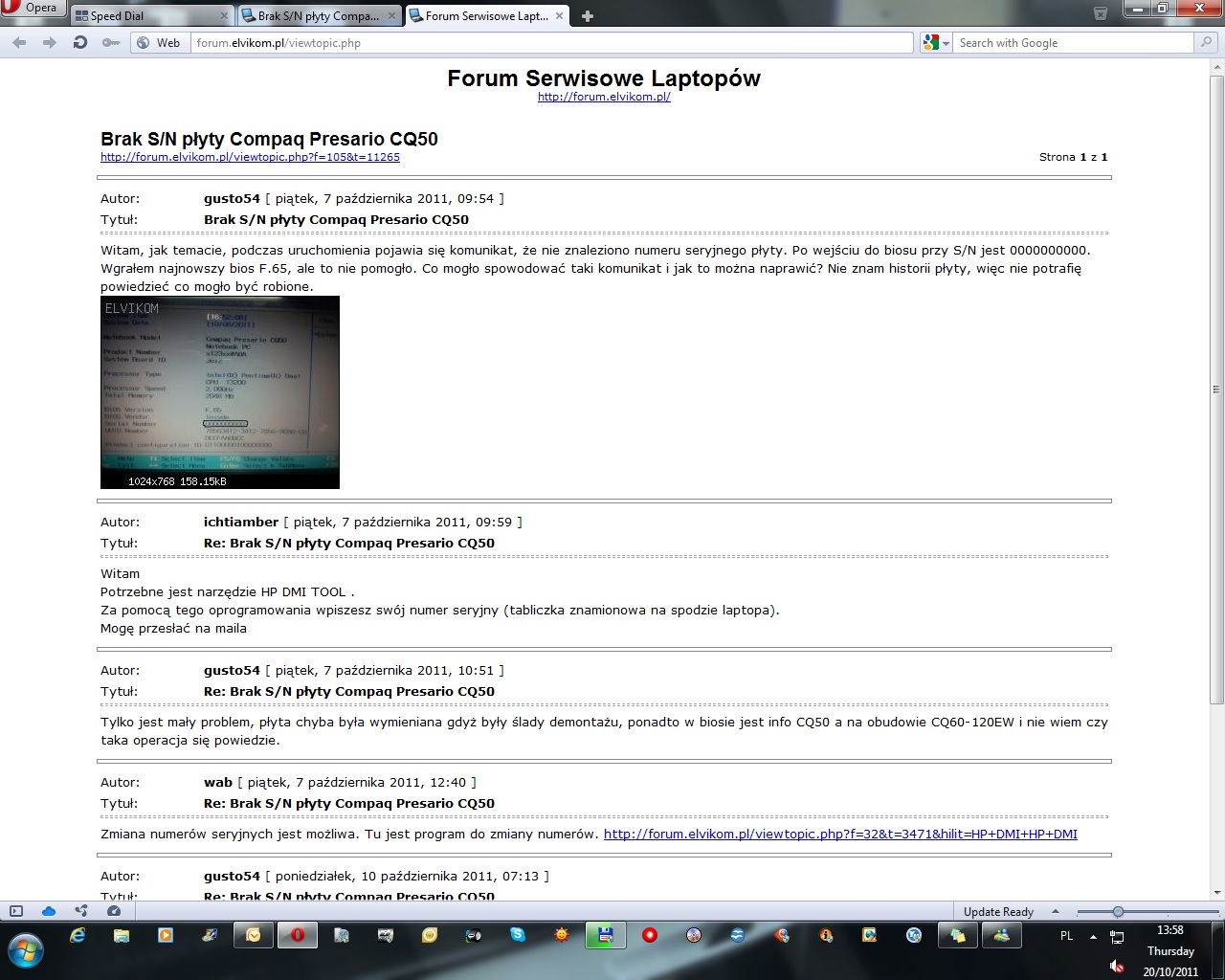The height and width of the screenshot is (980, 1225).
Task: Open the BIOS screenshot thumbnail attachment
Action: 220,392
